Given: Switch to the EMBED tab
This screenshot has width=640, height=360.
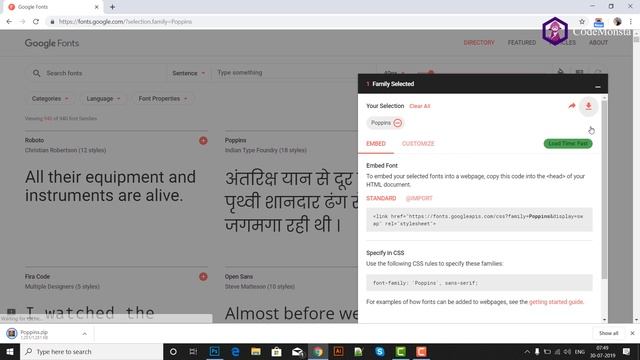Looking at the screenshot, I should tap(376, 144).
